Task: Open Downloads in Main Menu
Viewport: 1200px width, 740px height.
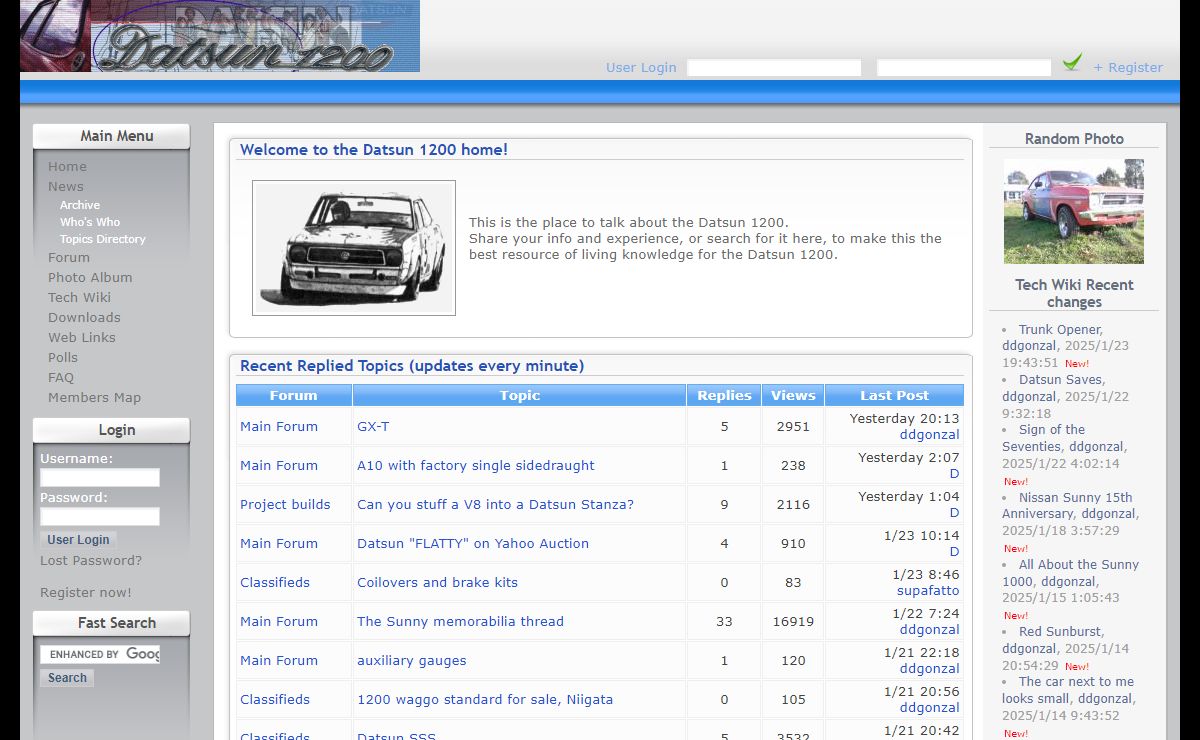Action: coord(84,317)
